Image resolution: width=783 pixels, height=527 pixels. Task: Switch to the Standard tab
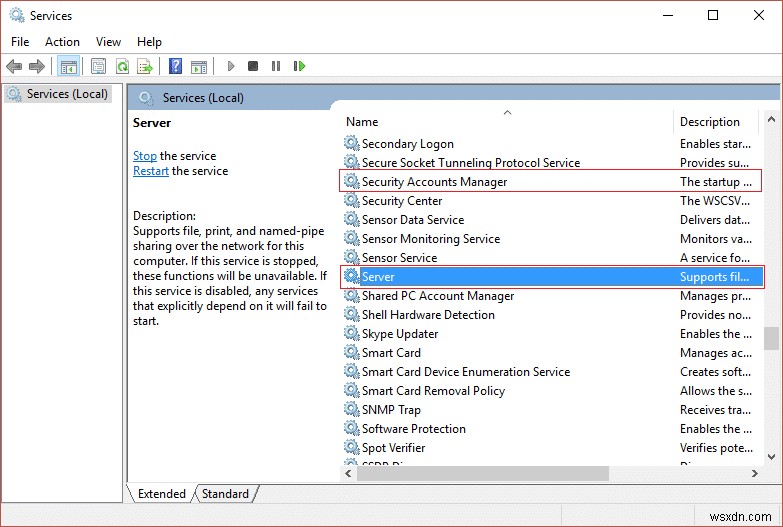pyautogui.click(x=225, y=494)
